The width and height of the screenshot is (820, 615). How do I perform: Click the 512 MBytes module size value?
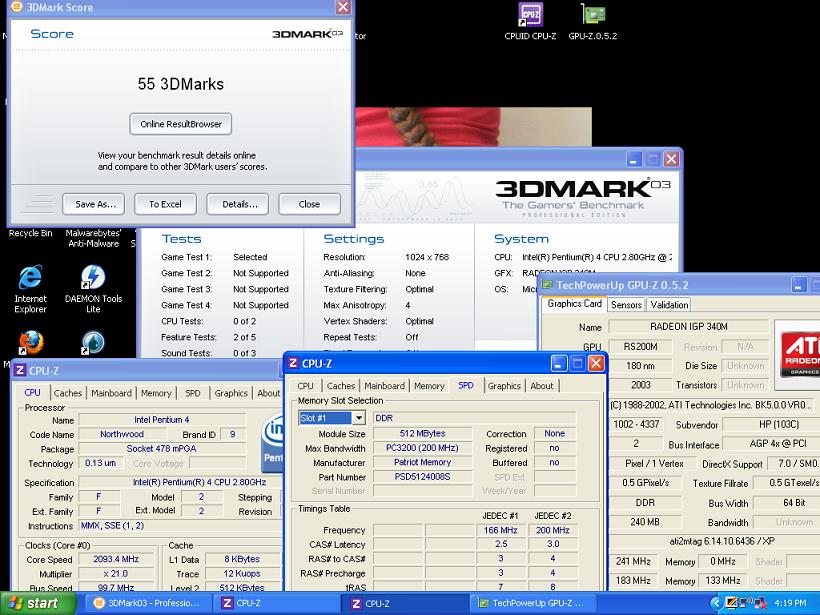point(422,434)
